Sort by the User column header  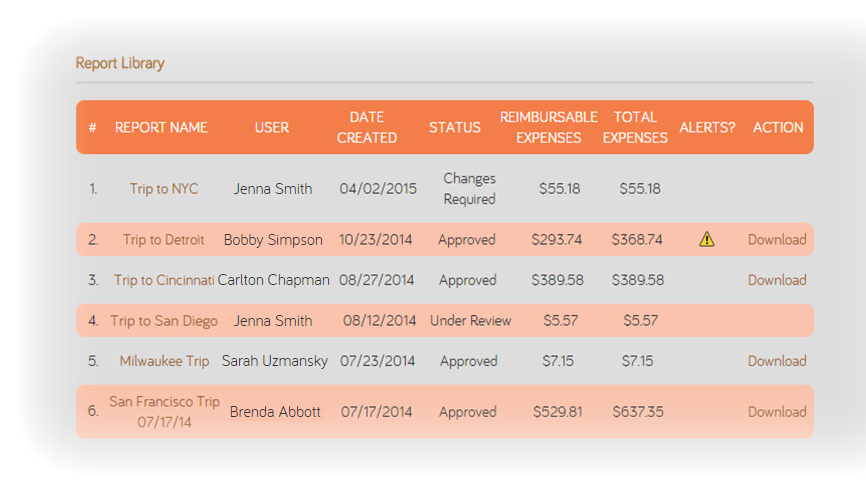coord(271,128)
